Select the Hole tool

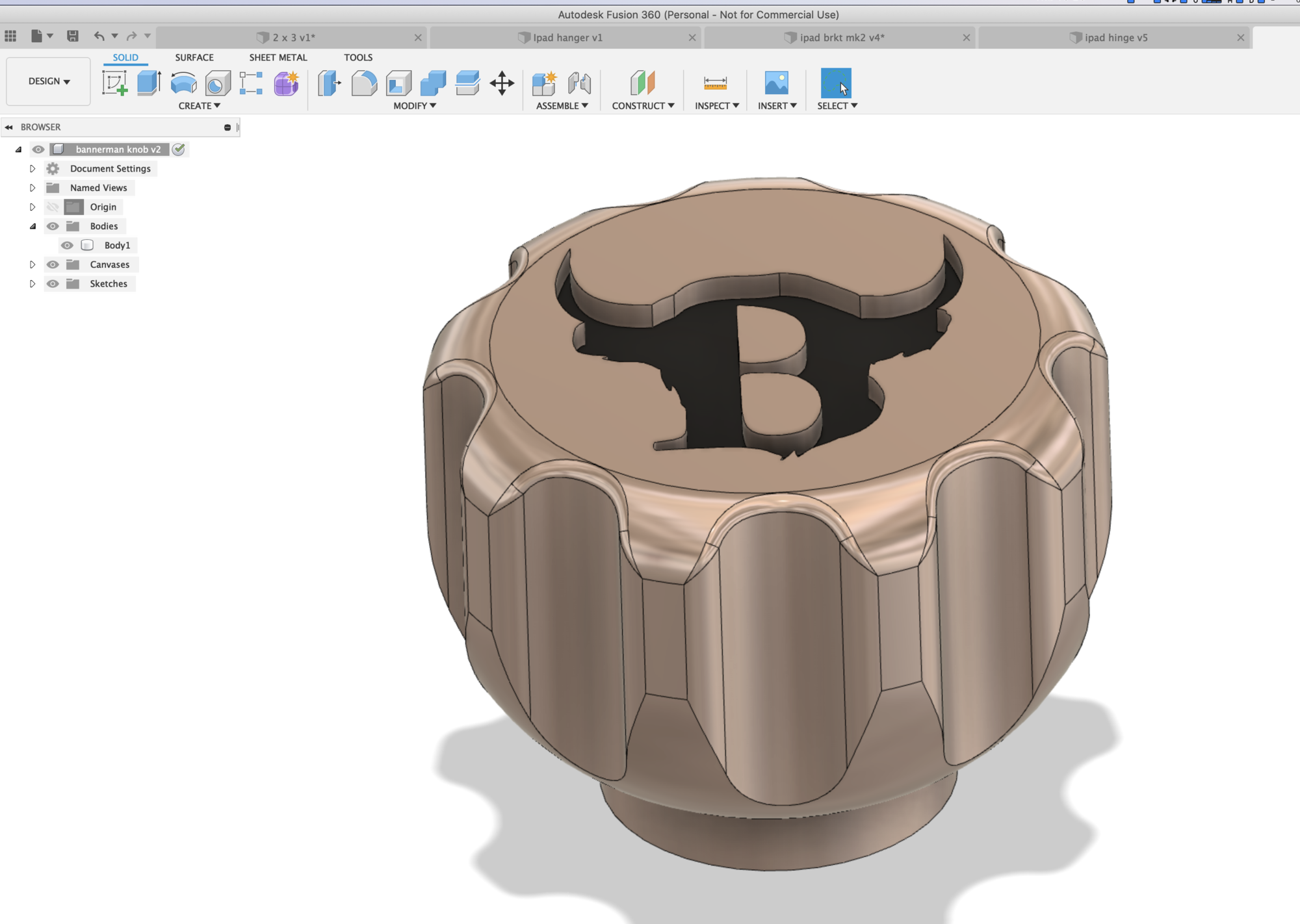click(x=218, y=83)
